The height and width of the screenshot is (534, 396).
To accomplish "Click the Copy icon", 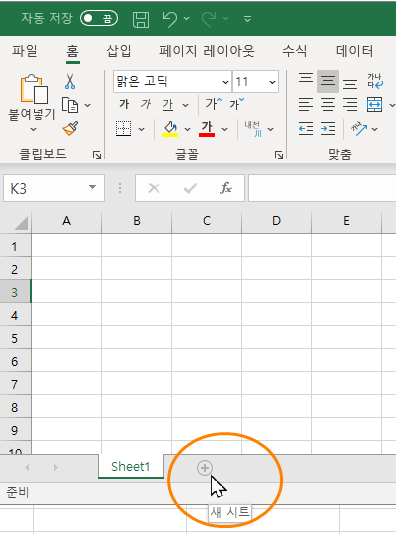I will click(70, 105).
